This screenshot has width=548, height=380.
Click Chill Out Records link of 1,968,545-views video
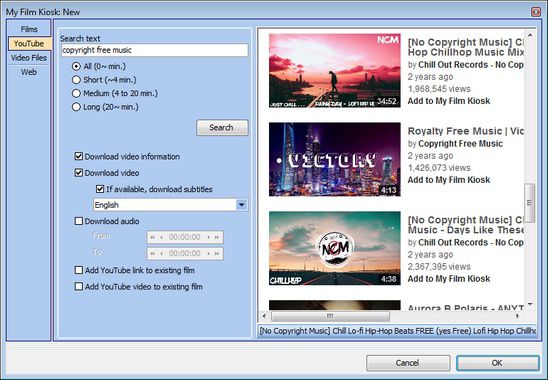(471, 65)
